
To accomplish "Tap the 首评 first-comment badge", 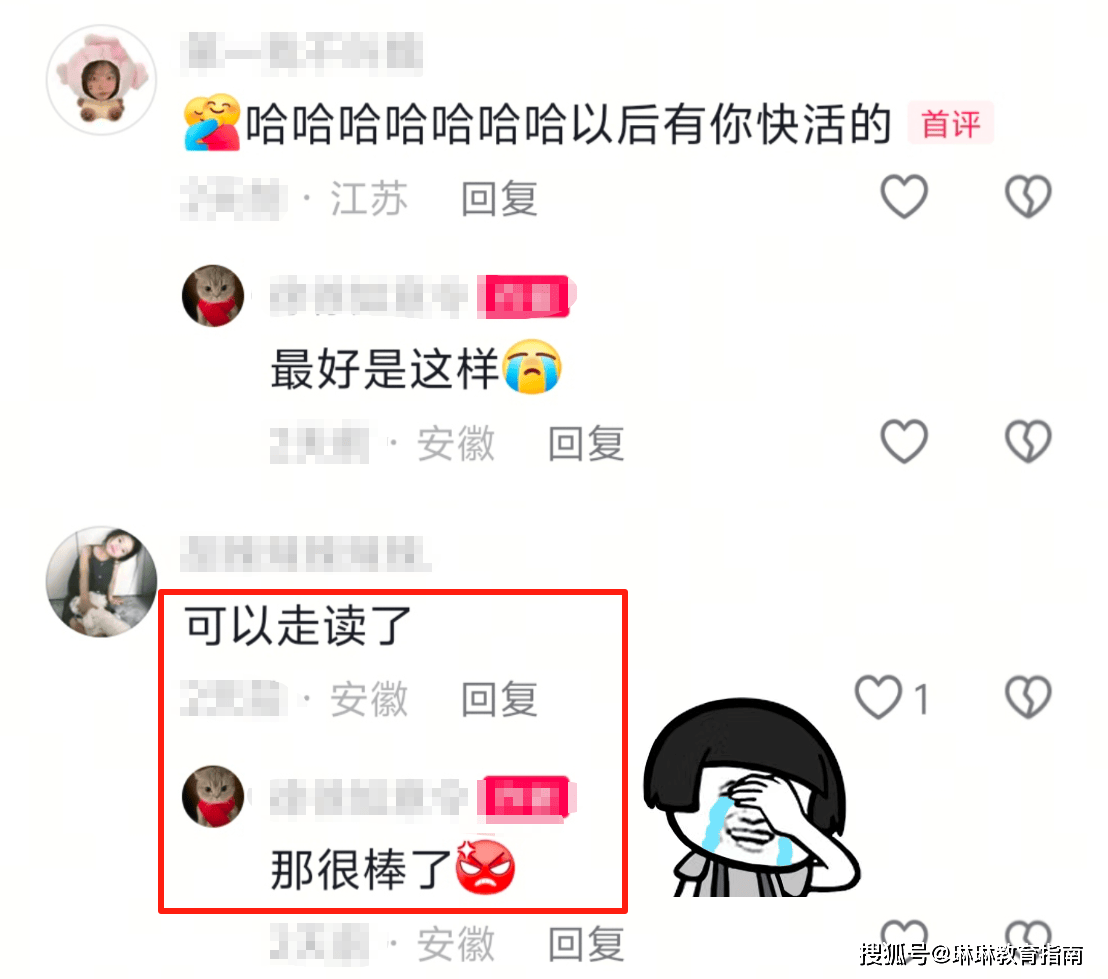I will coord(950,124).
